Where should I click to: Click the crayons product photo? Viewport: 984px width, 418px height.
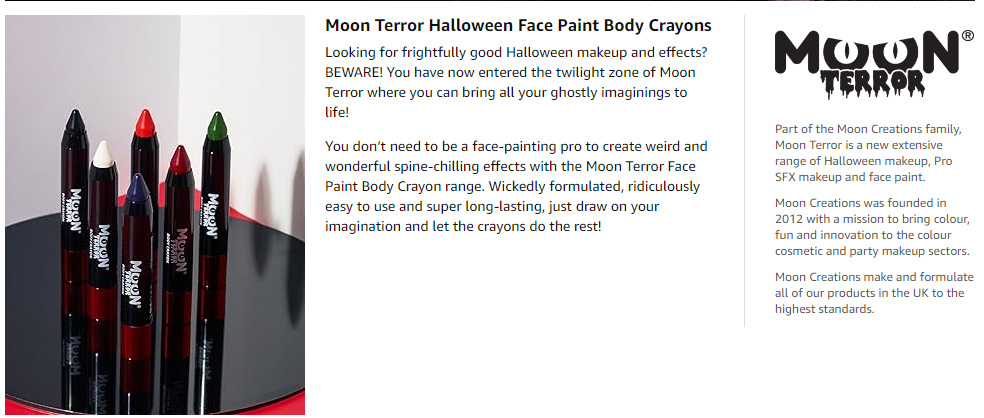(x=155, y=215)
